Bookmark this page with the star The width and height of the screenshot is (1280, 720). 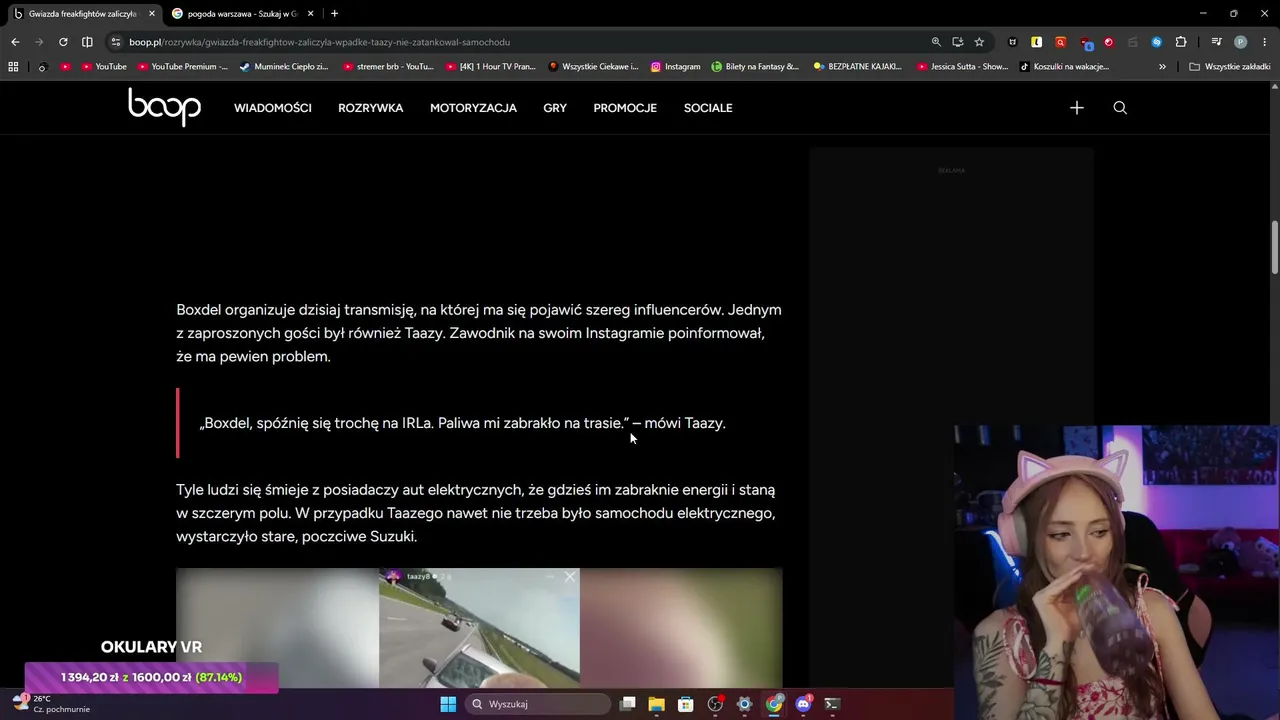(x=979, y=42)
